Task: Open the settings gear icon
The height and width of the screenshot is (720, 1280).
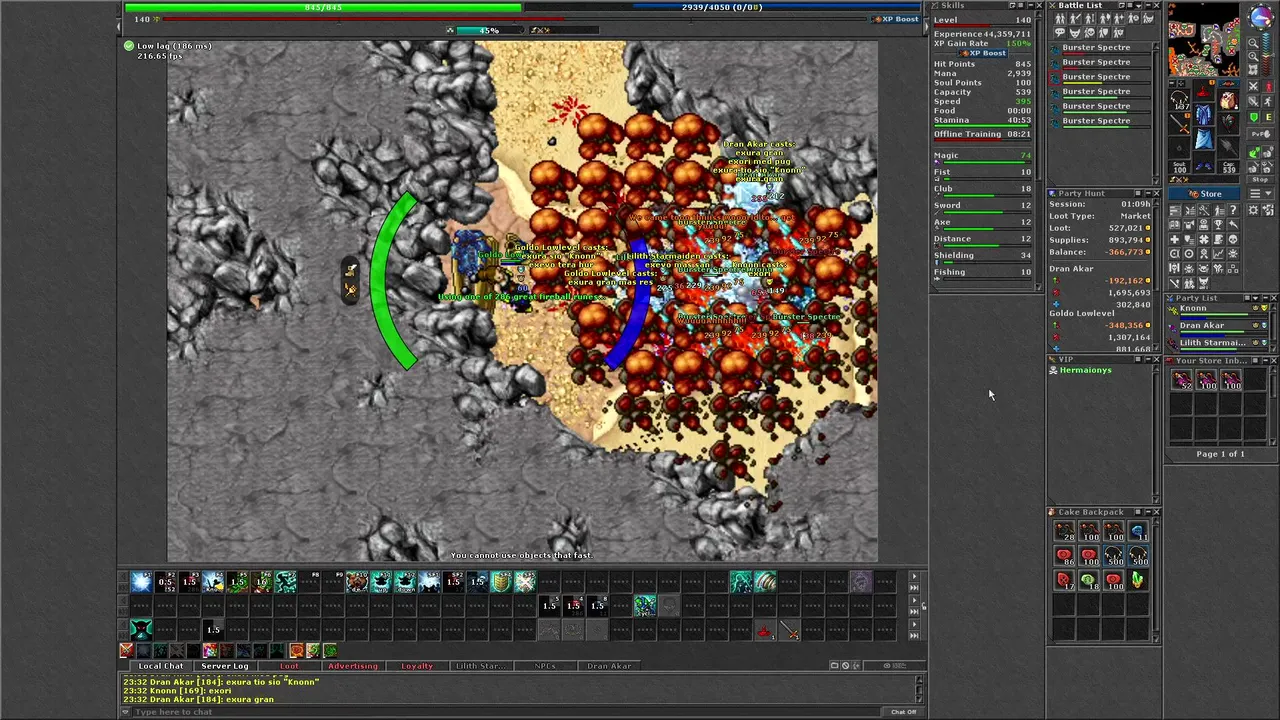Action: pyautogui.click(x=1253, y=210)
